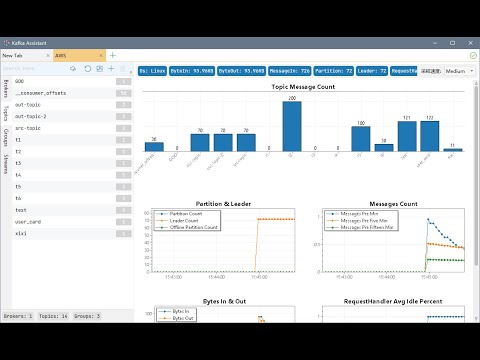The image size is (480, 360).
Task: Open the Topics side tab
Action: 6,113
